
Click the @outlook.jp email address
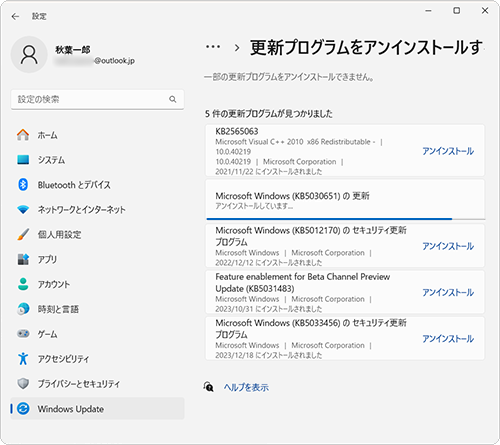point(114,61)
